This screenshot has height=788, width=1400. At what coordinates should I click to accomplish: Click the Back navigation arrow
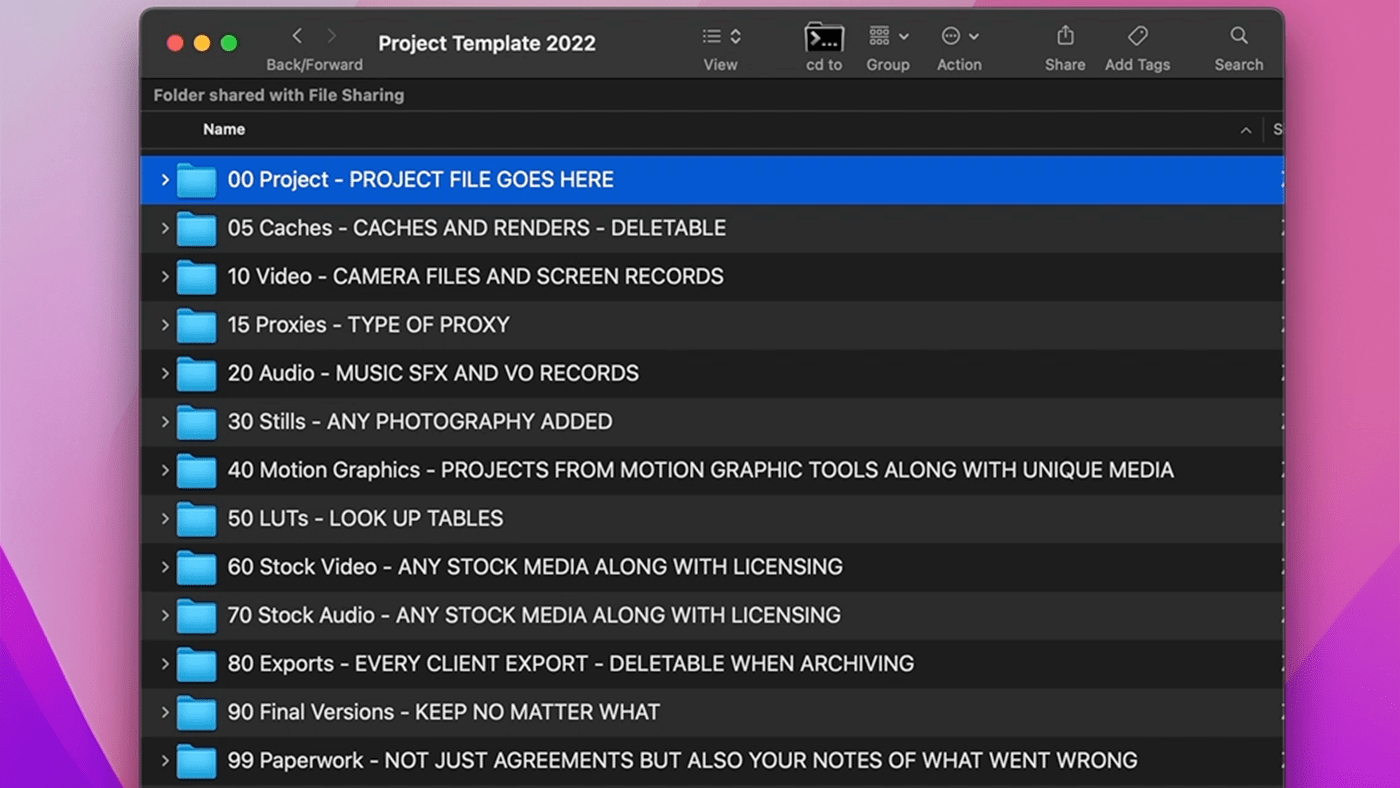[x=296, y=35]
